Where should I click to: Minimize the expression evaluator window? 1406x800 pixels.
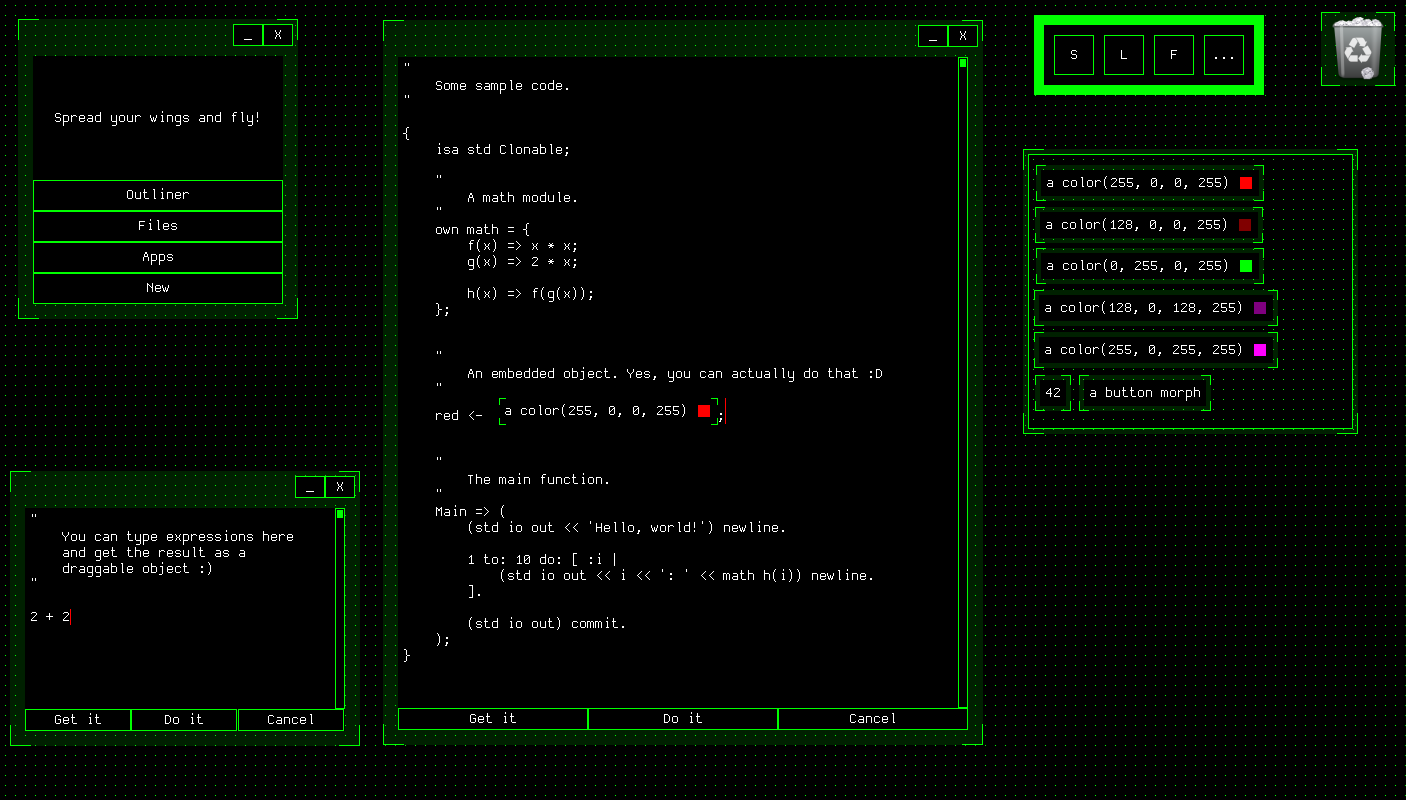pos(310,487)
